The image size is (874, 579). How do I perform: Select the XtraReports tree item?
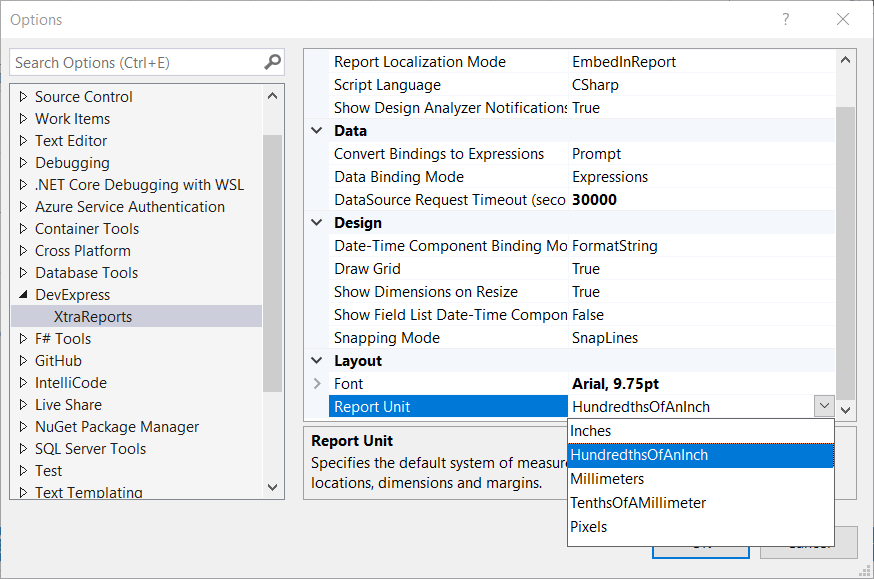(93, 317)
